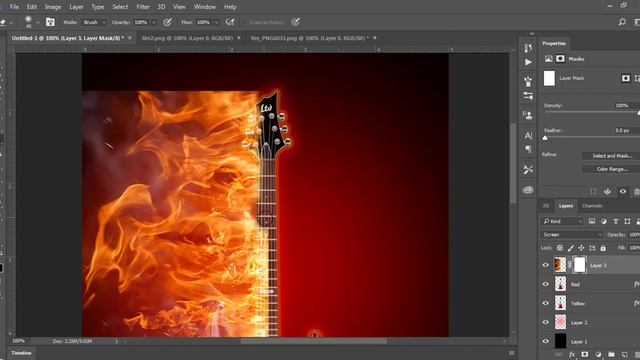Open the Tool Presets panel icon
The width and height of the screenshot is (640, 360).
528,169
